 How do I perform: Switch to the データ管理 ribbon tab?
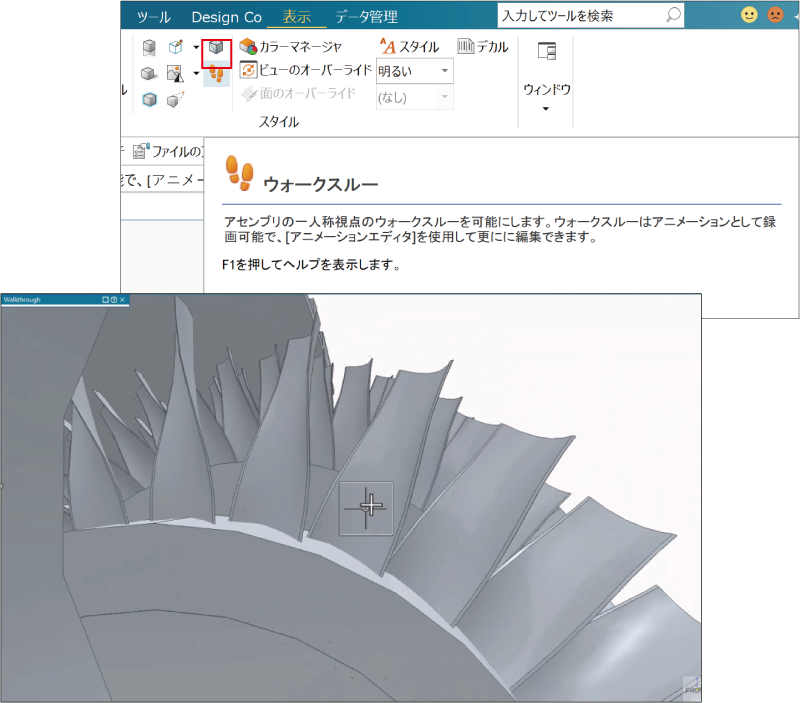366,16
